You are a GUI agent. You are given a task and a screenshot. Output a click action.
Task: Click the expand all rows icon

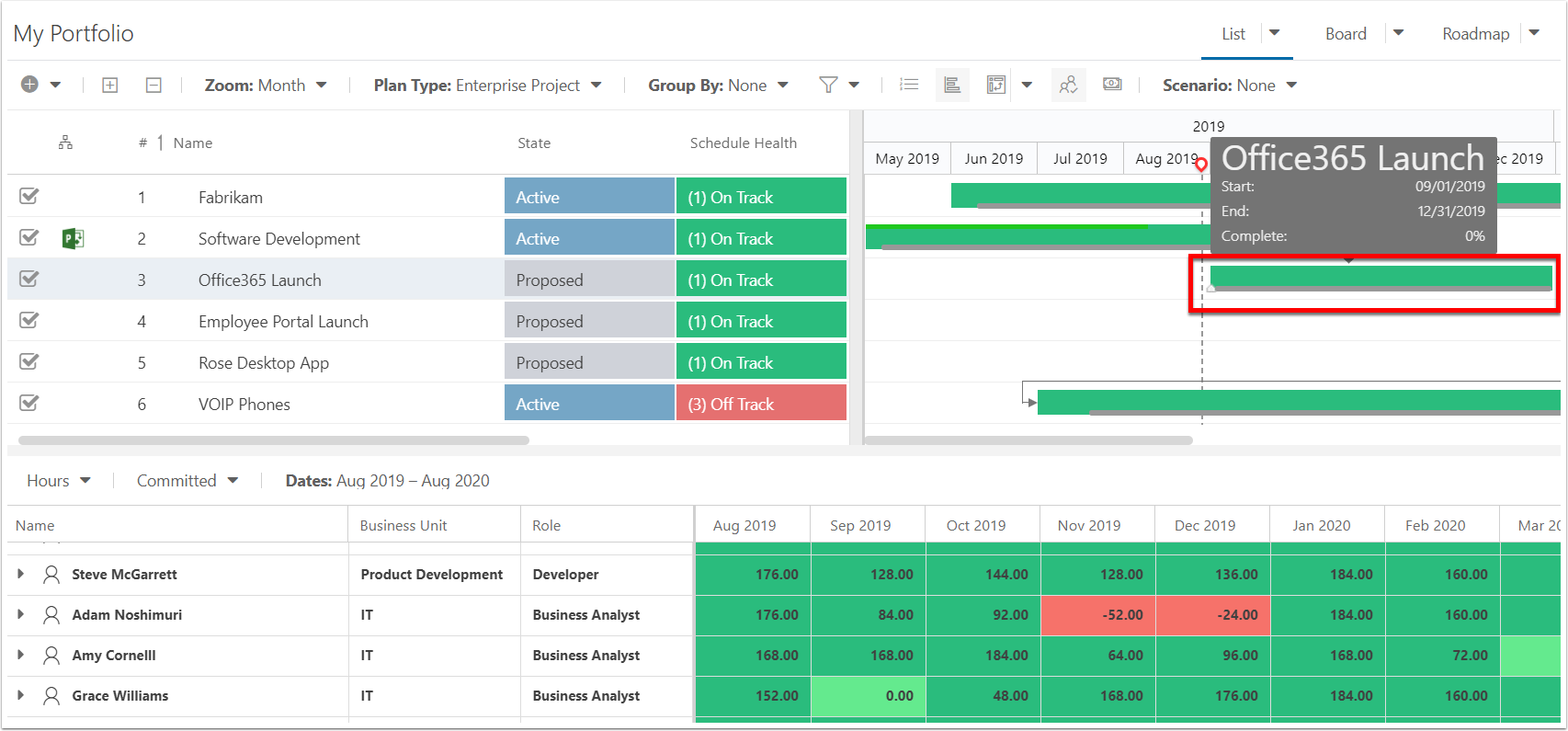(110, 86)
